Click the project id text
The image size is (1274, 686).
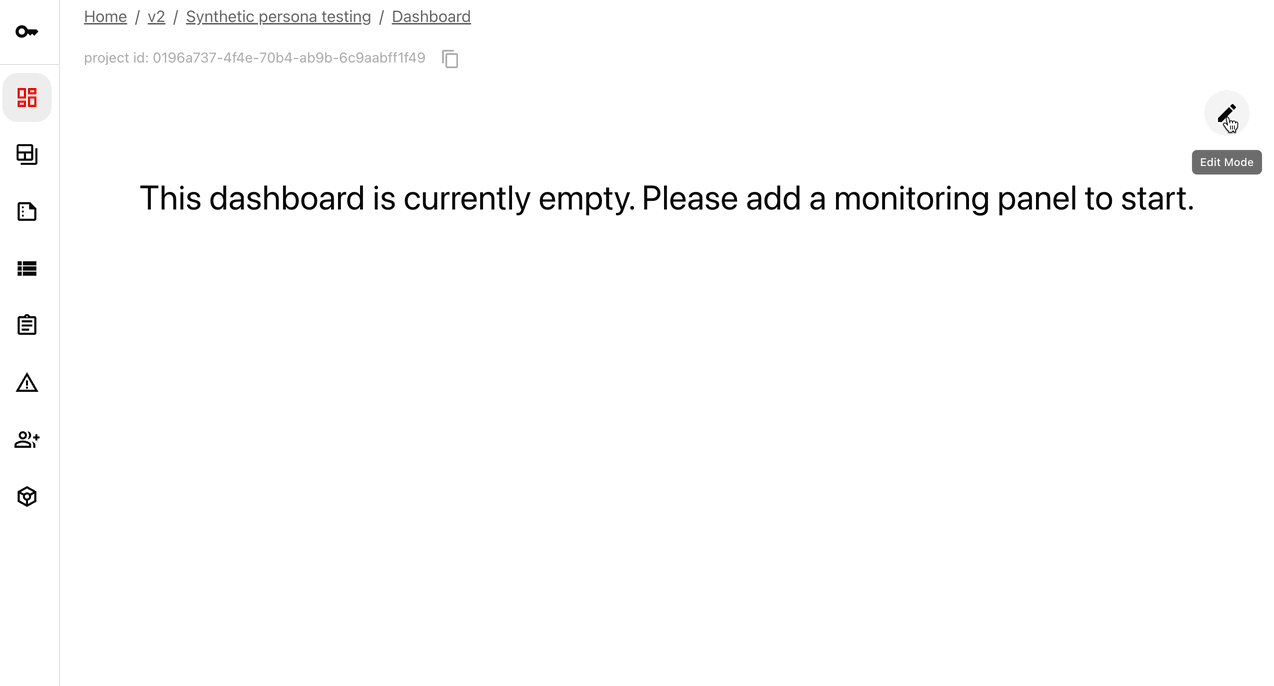pos(254,58)
